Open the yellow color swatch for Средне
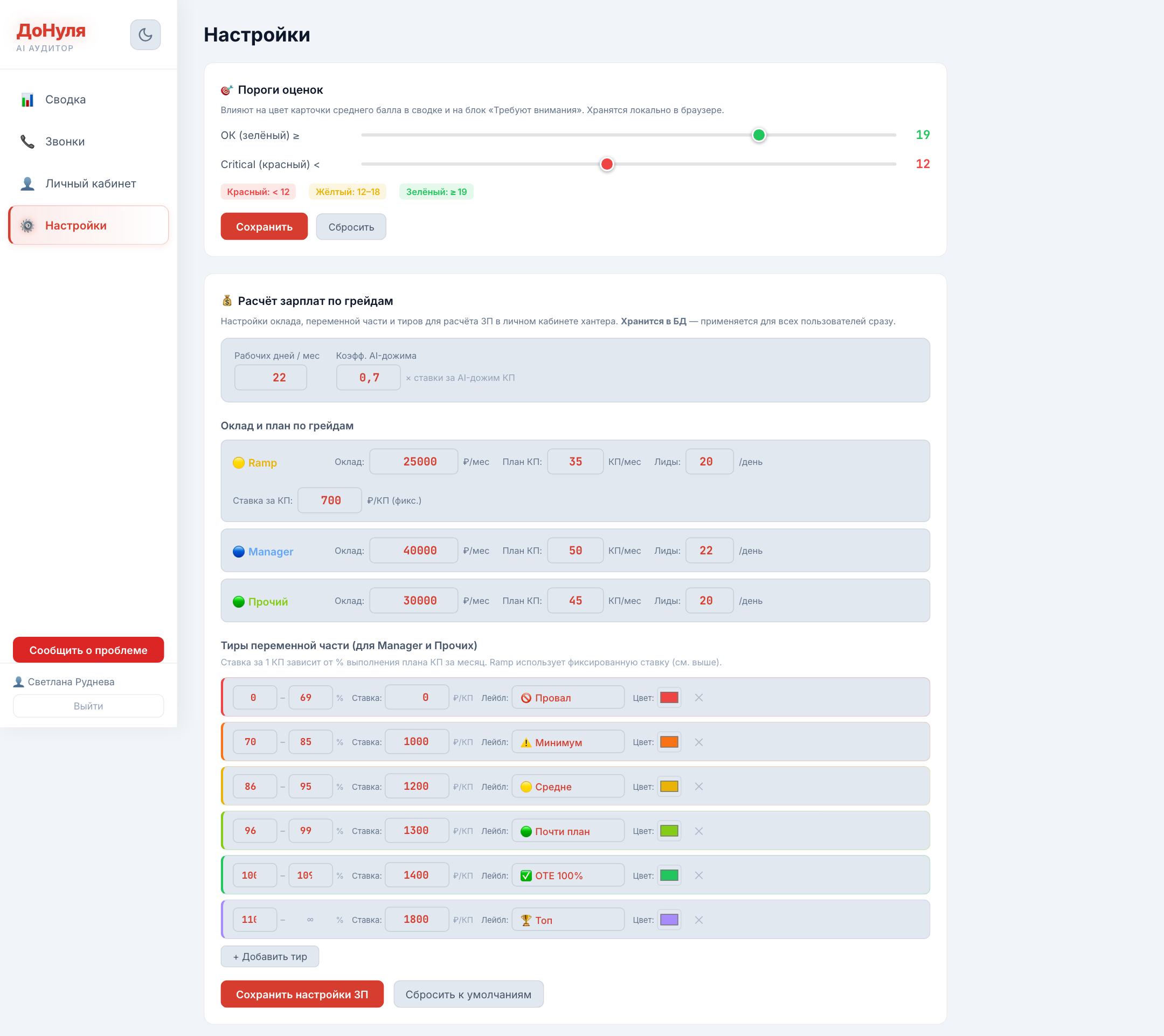 tap(669, 787)
